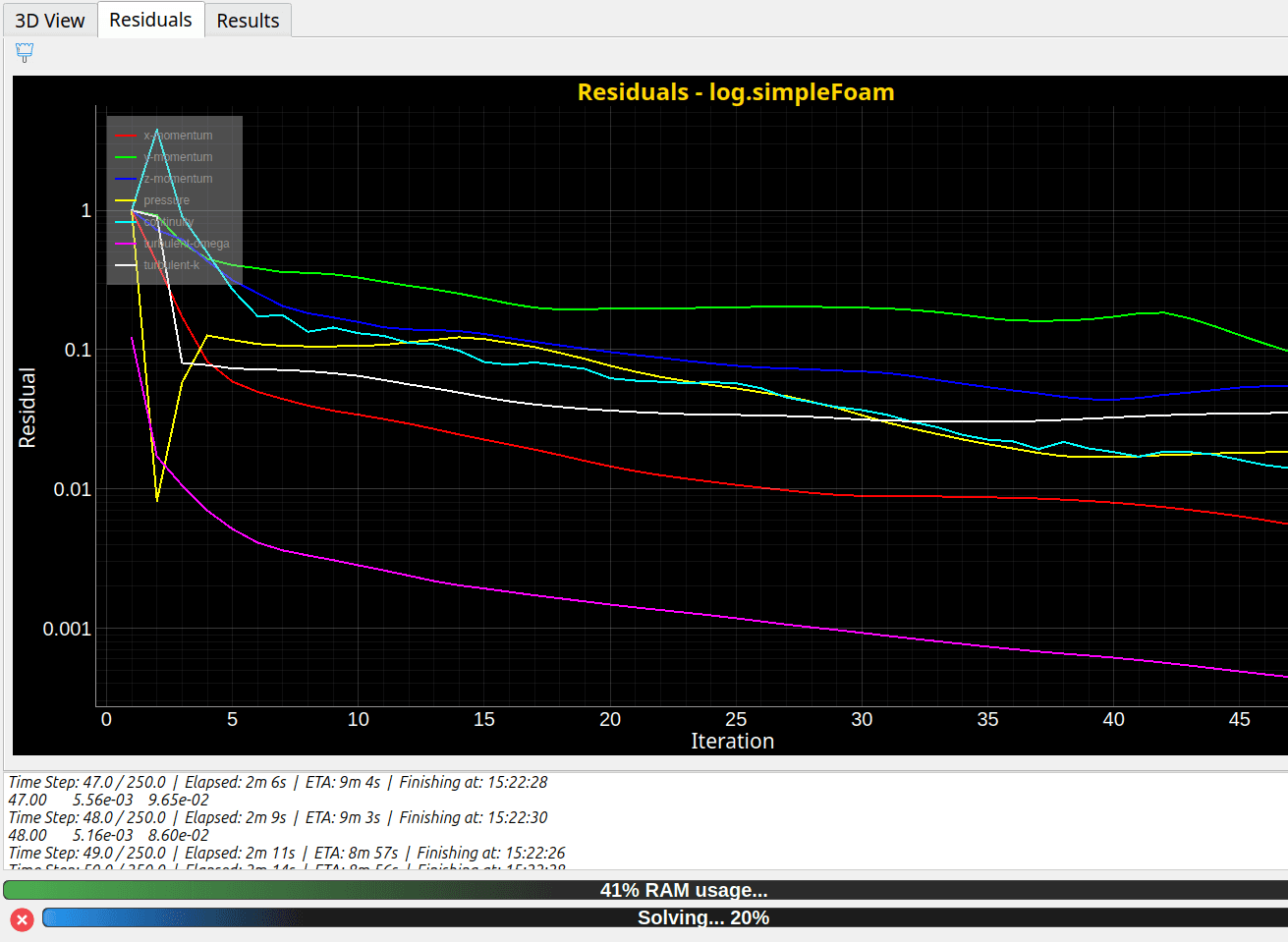Click the Time Step 47.0 / 250.0 log line
Viewport: 1288px width, 942px height.
tap(278, 782)
